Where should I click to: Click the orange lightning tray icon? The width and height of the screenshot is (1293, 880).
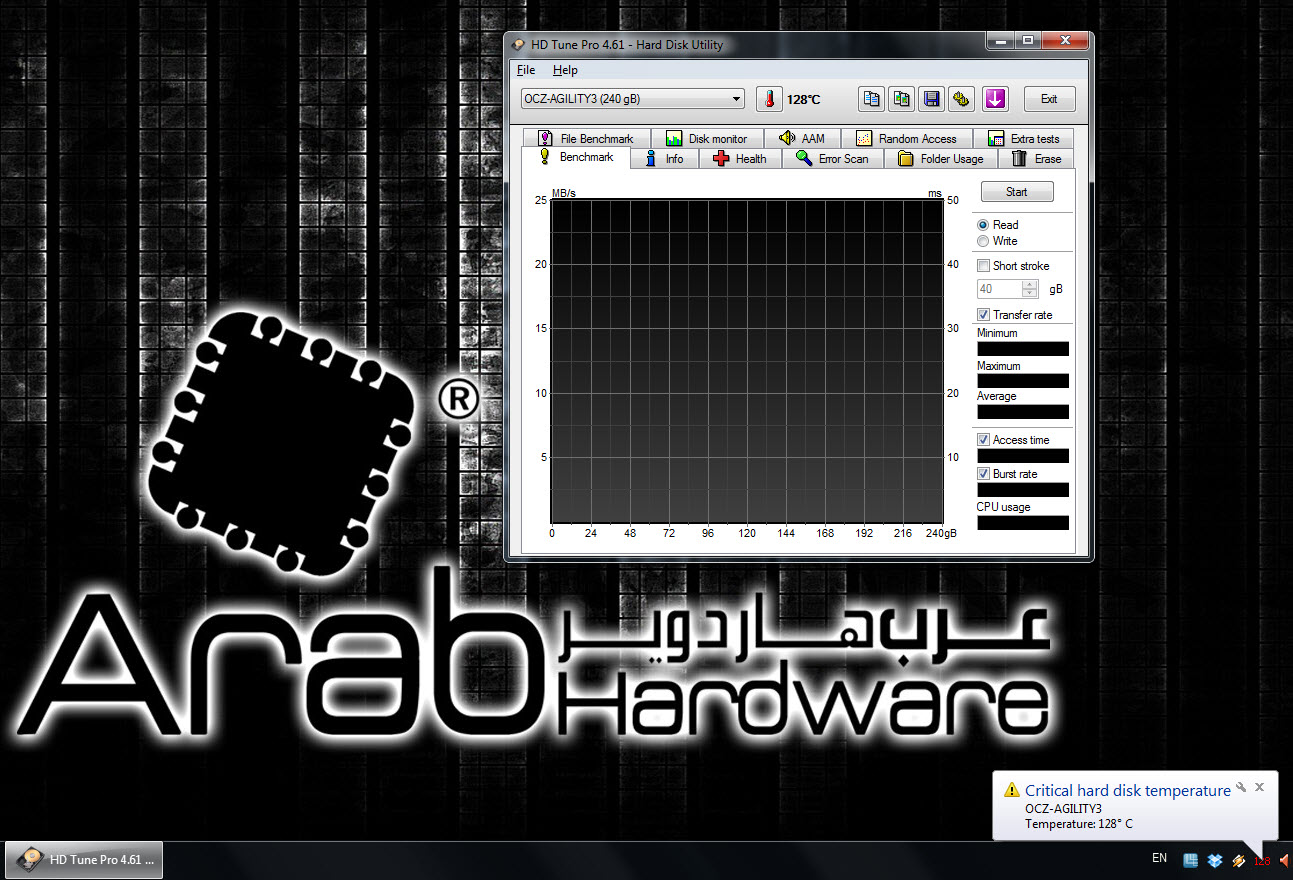[1239, 860]
